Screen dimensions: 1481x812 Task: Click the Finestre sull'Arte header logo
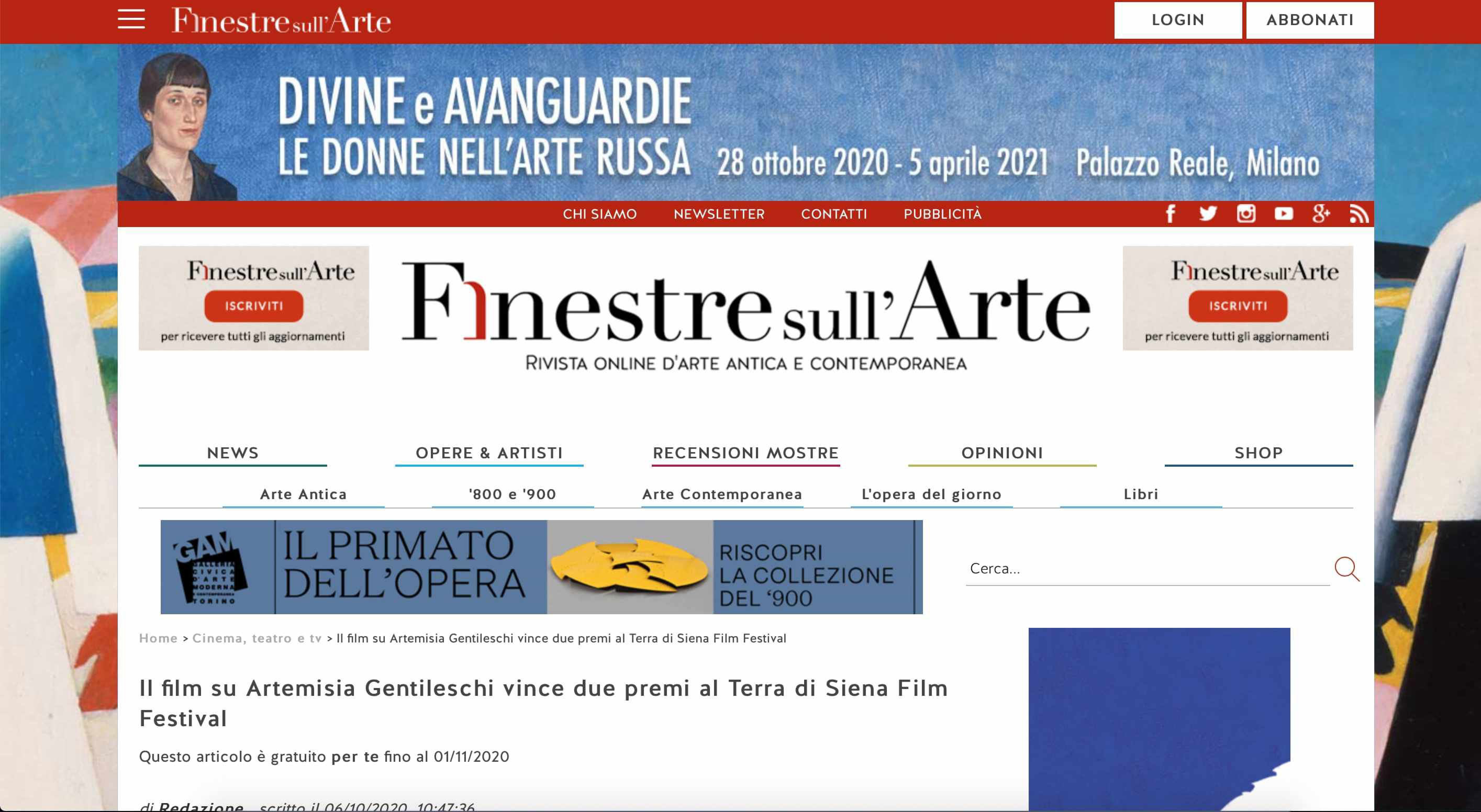[x=281, y=20]
